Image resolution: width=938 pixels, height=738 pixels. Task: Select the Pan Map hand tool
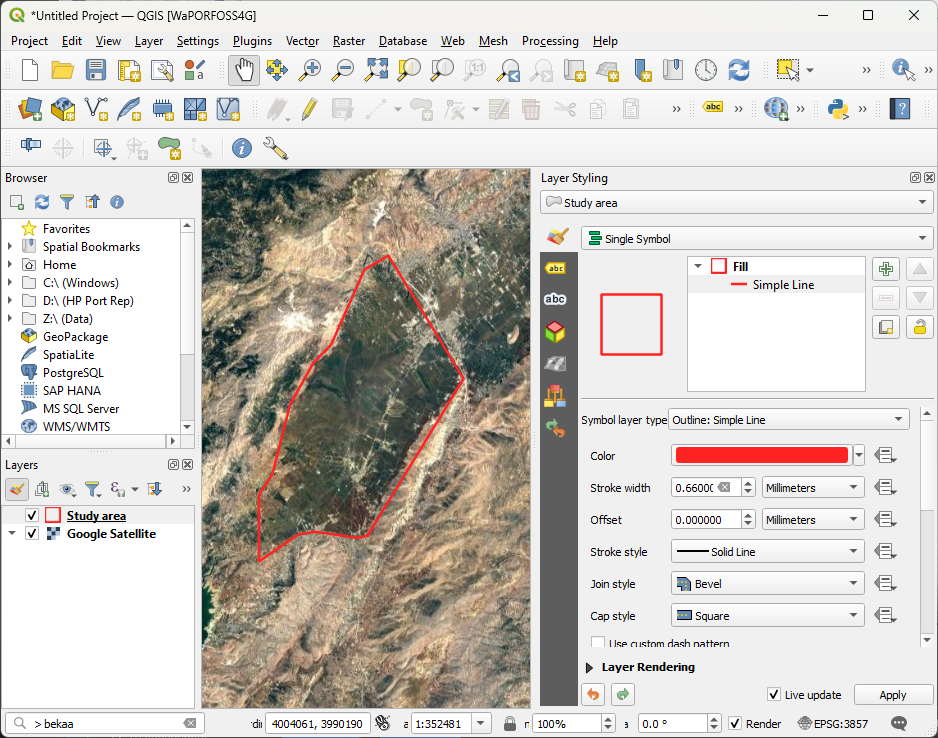click(x=244, y=69)
